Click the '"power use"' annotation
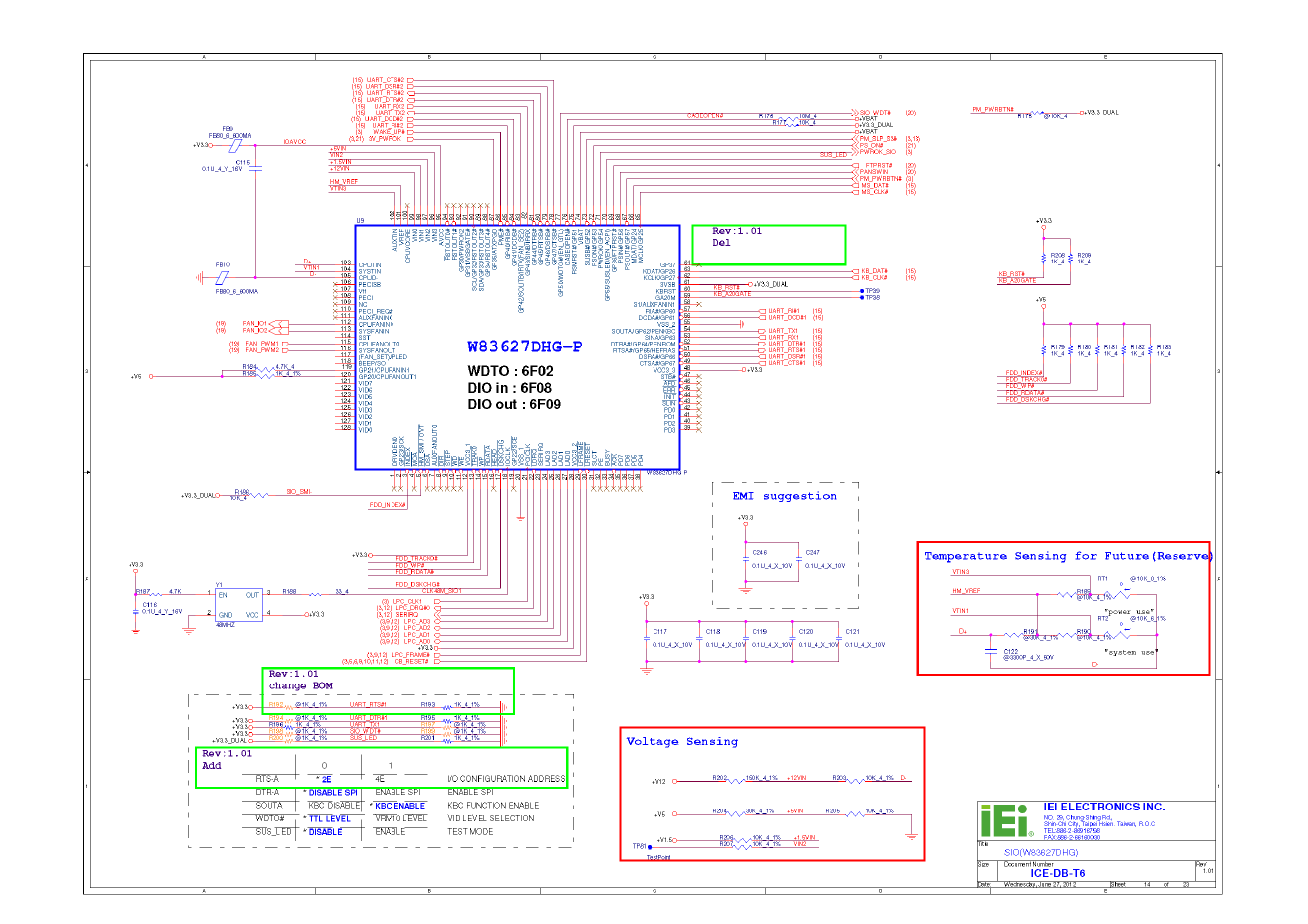Image resolution: width=1308 pixels, height=924 pixels. click(x=1129, y=612)
